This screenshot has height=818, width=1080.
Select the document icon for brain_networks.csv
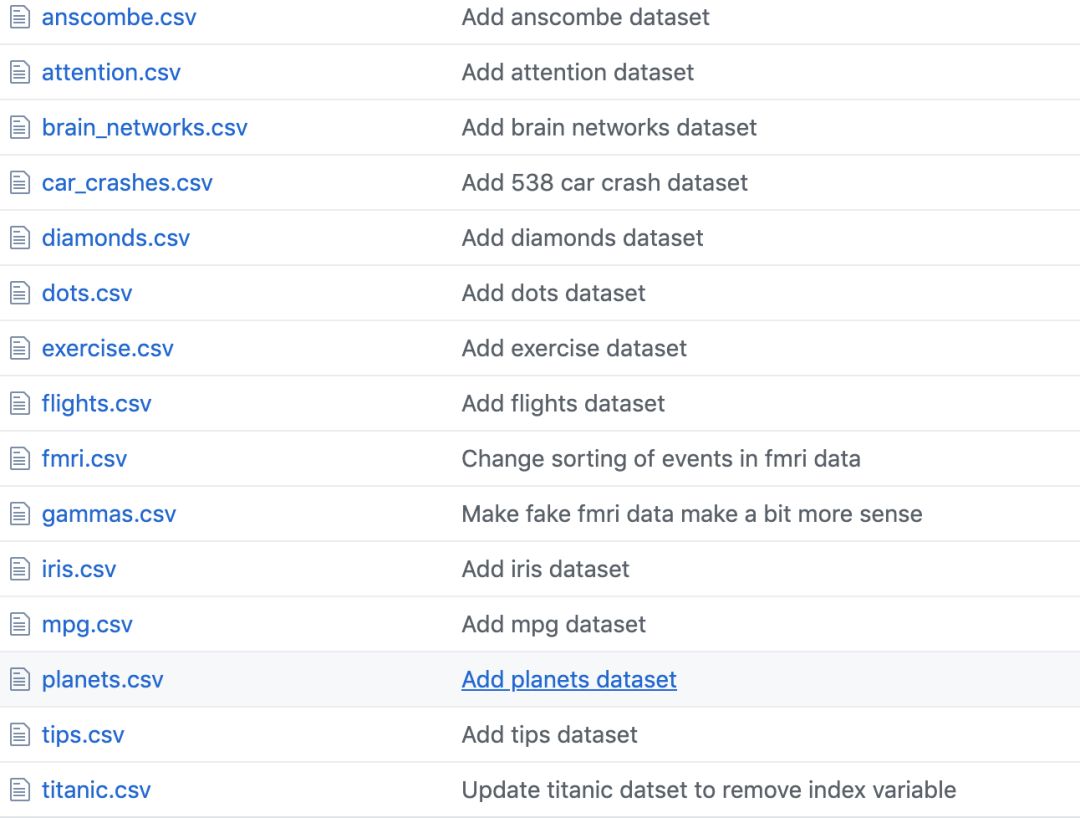coord(20,127)
